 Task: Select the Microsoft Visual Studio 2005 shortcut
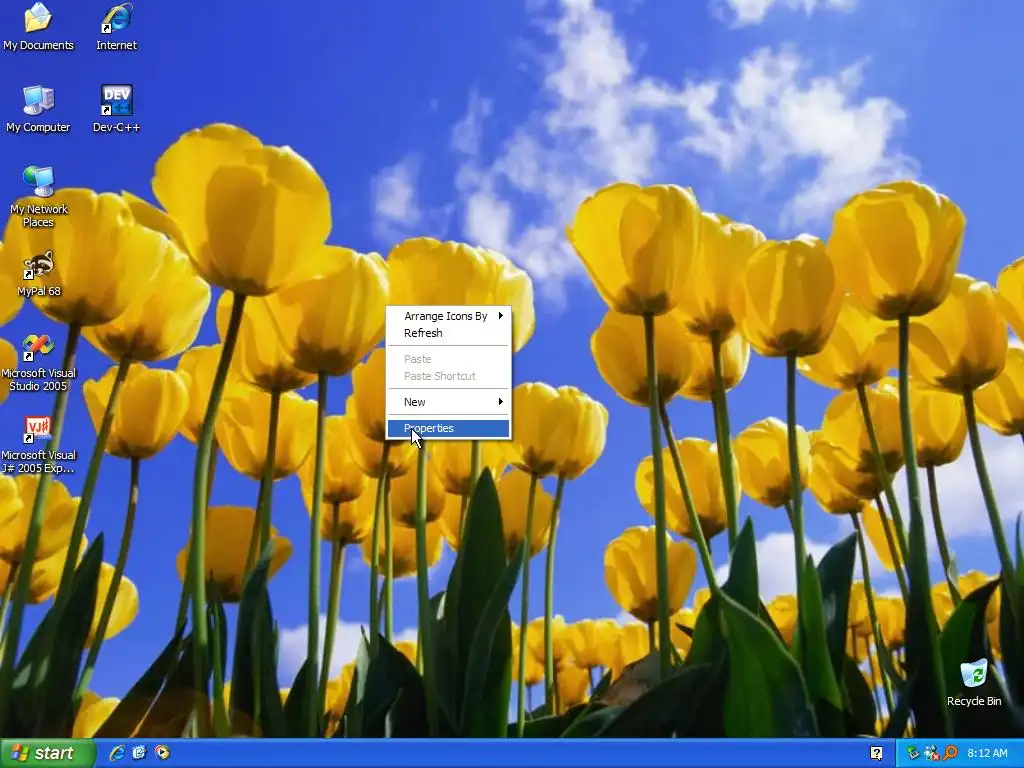tap(38, 362)
